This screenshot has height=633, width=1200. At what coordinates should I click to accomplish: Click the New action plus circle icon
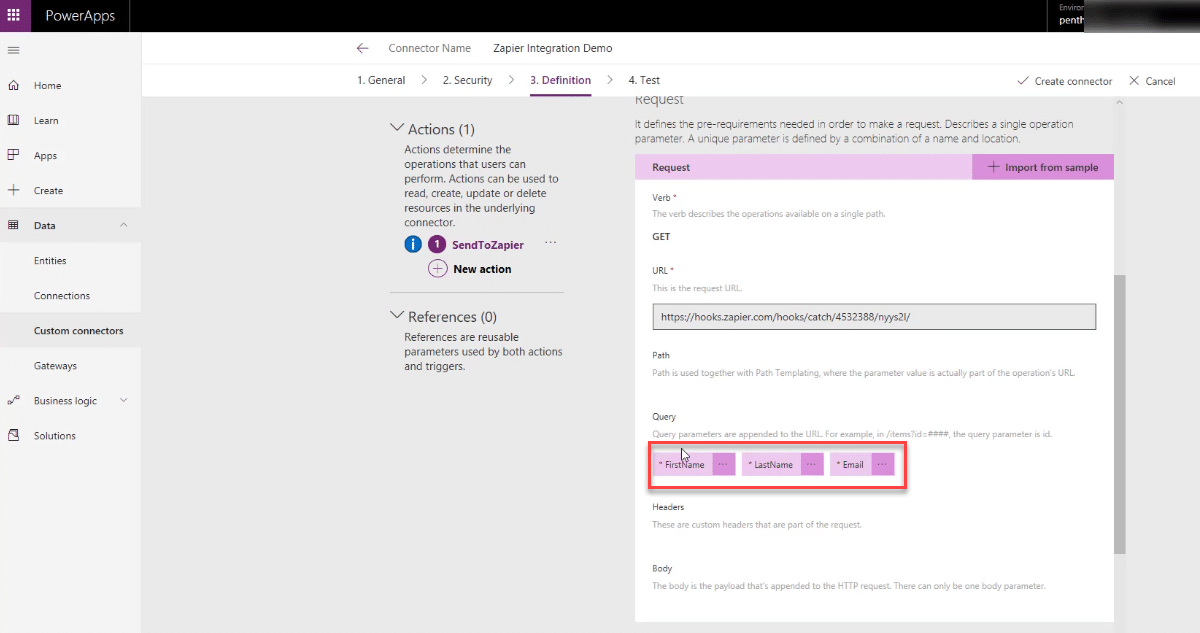[x=437, y=269]
